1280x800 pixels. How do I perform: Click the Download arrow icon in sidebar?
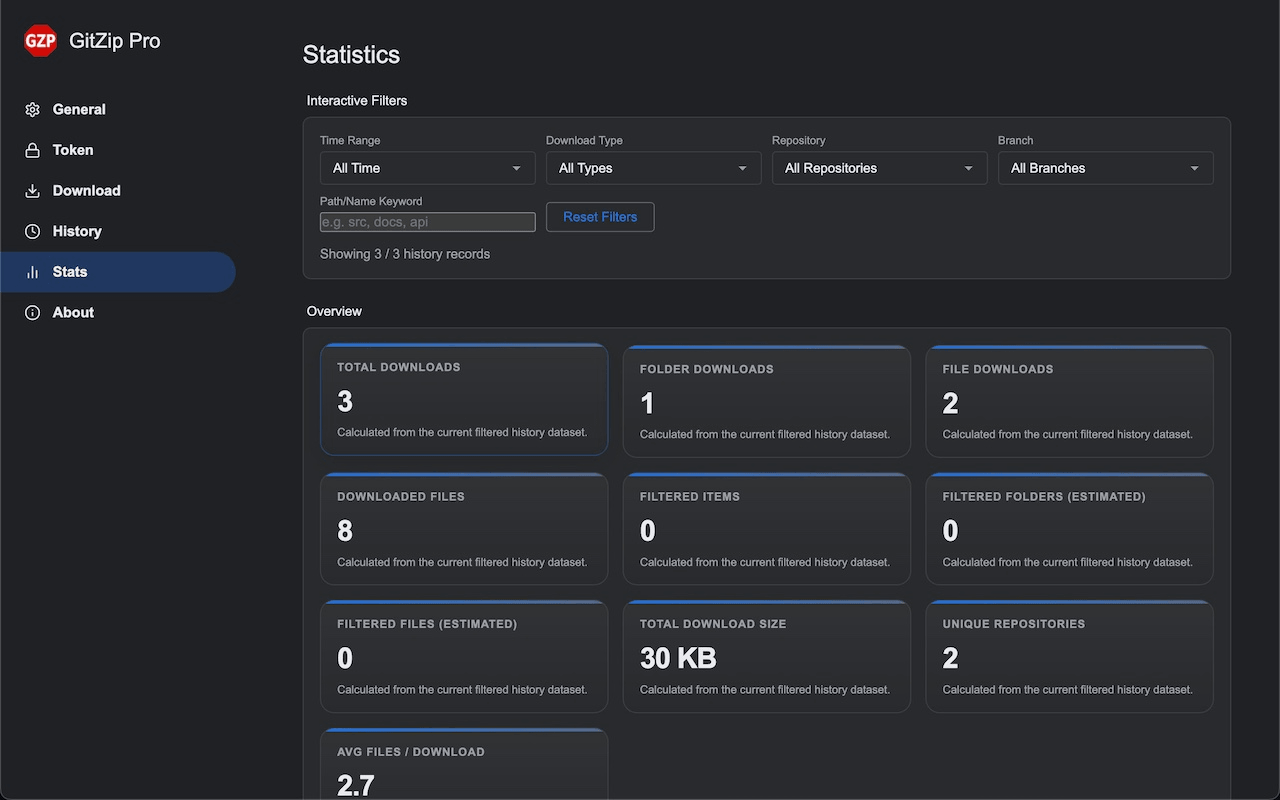(x=33, y=191)
